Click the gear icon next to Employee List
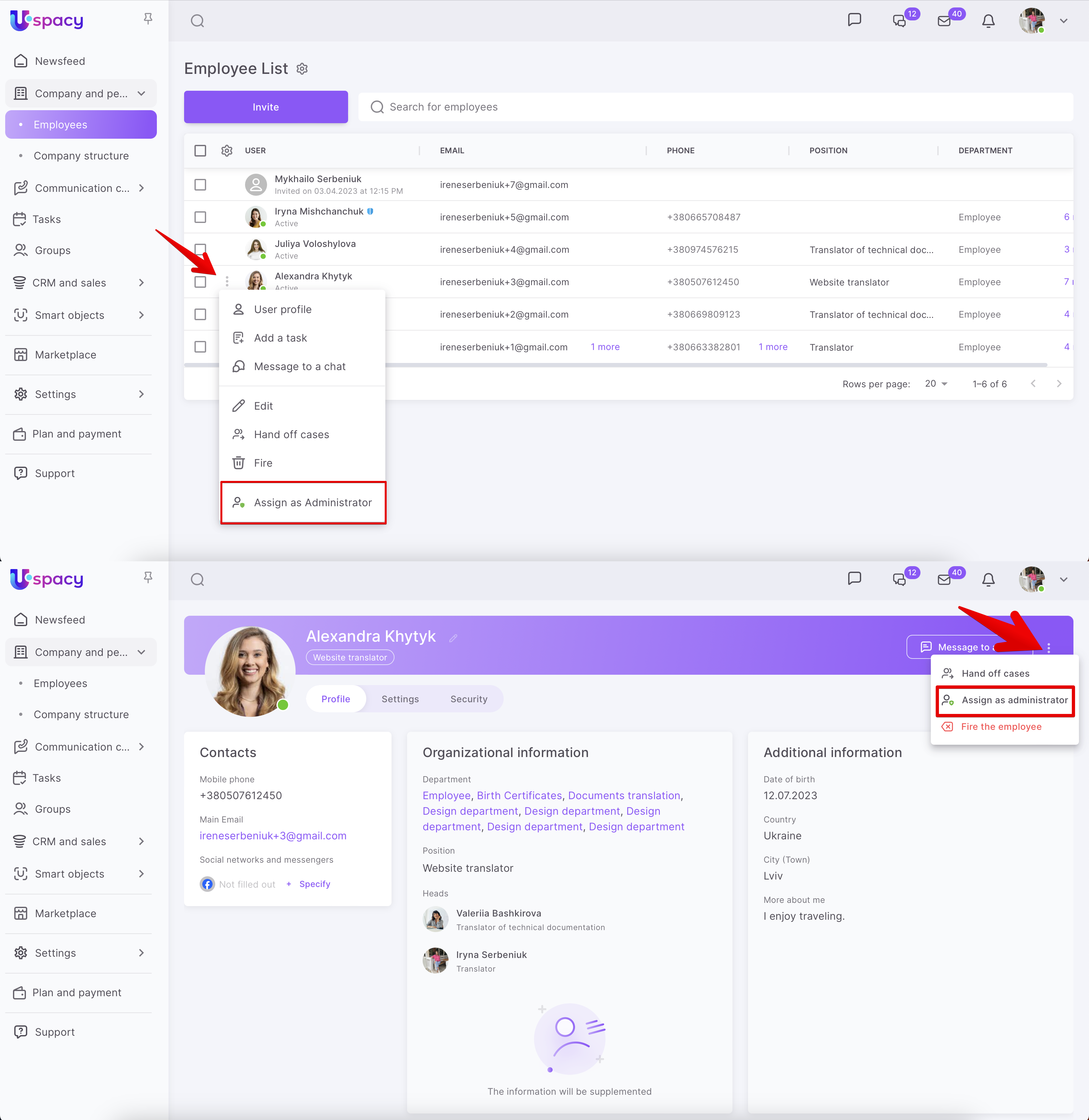Screen dimensions: 1089x1120 tap(302, 69)
